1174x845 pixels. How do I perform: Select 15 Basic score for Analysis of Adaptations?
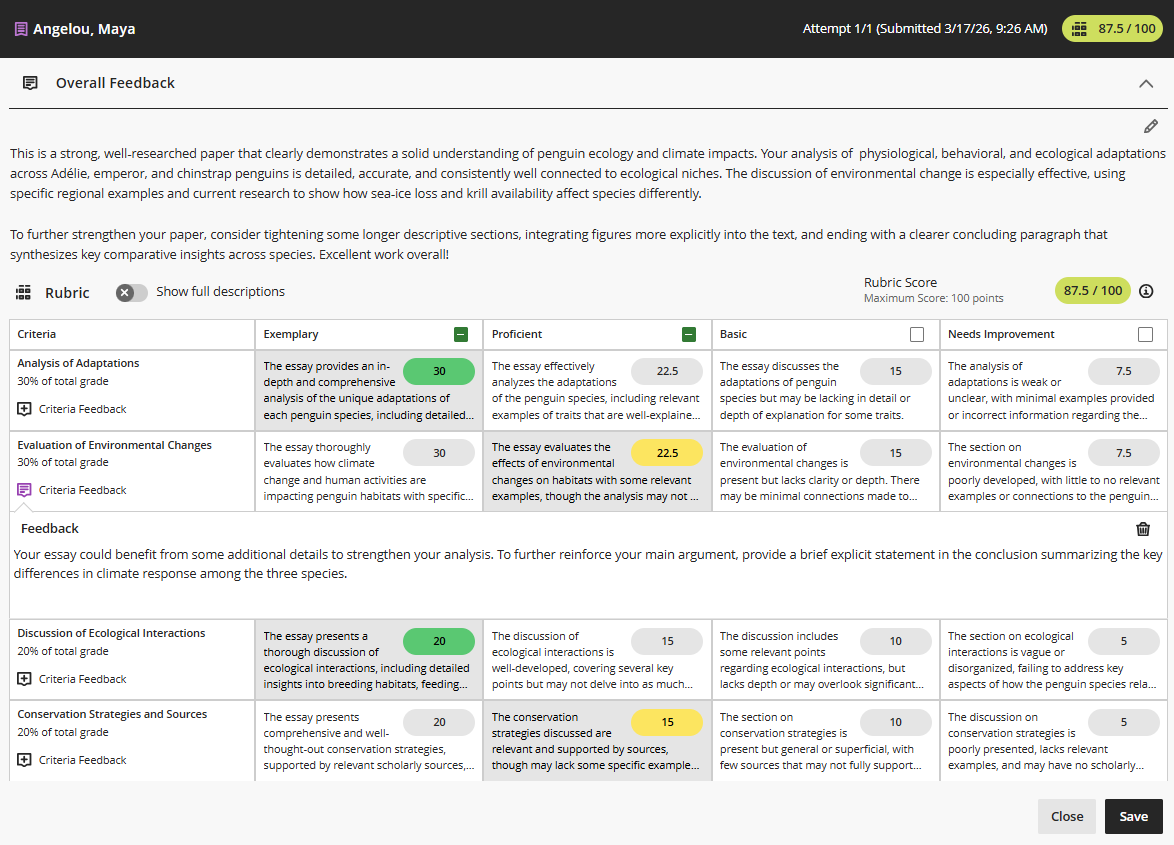pyautogui.click(x=895, y=371)
